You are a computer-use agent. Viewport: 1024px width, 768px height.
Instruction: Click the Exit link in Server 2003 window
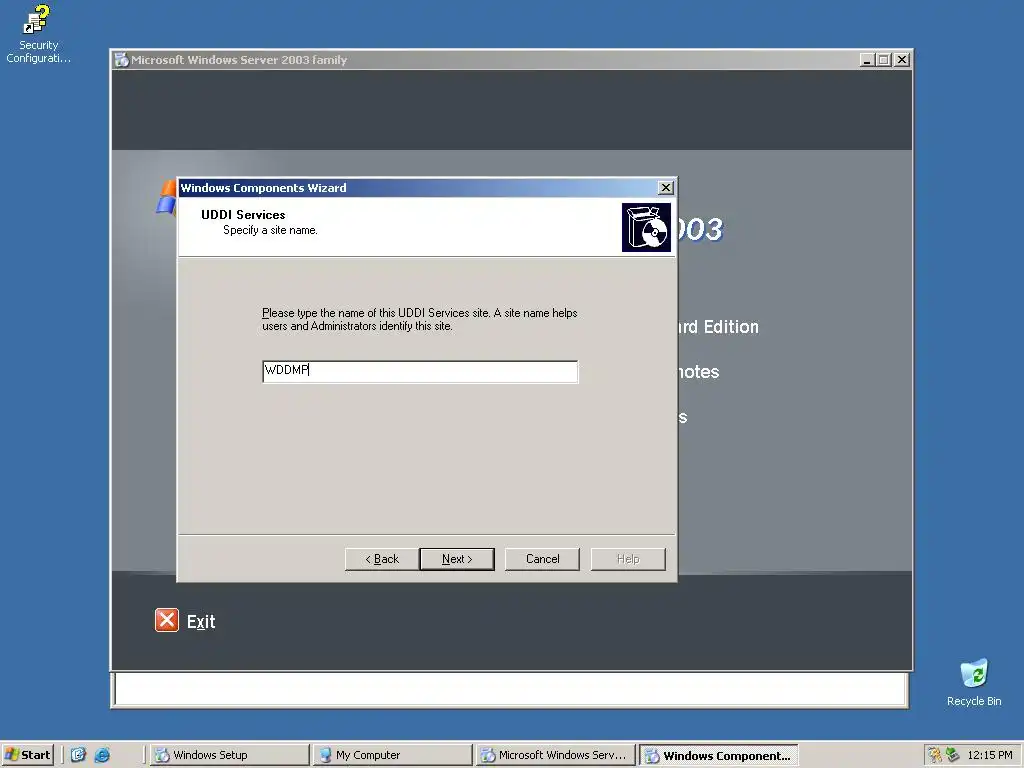[200, 622]
